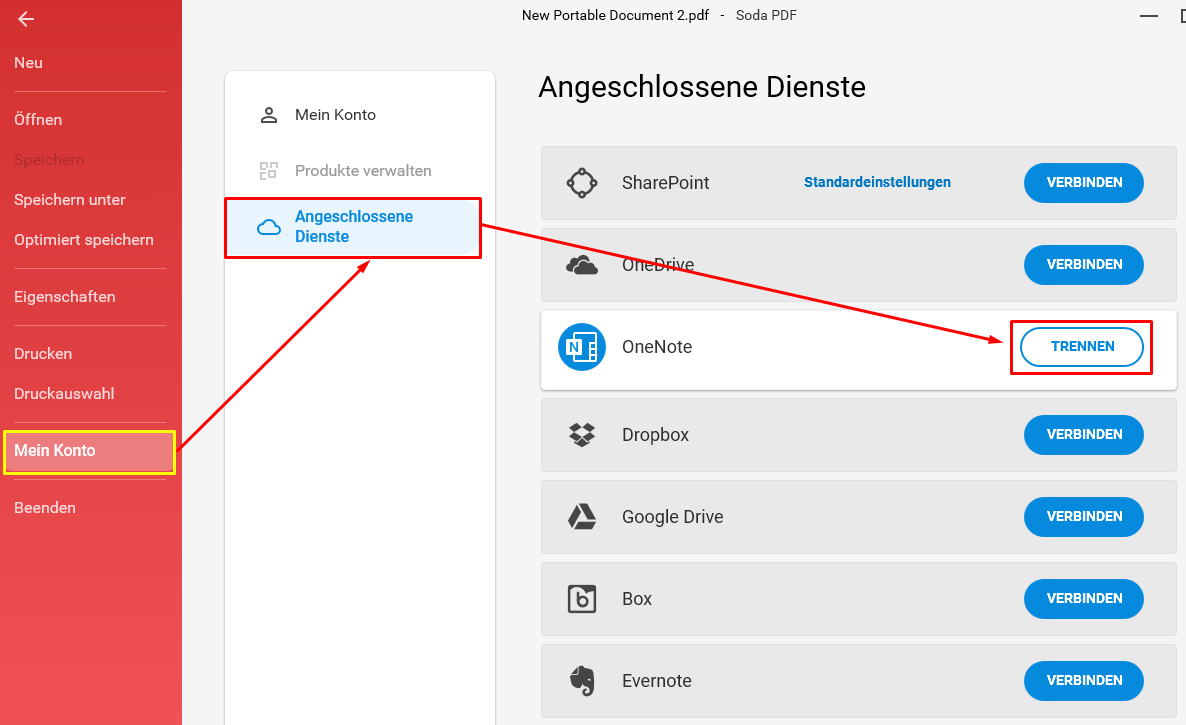Connect Box with Verbinden

tap(1084, 599)
